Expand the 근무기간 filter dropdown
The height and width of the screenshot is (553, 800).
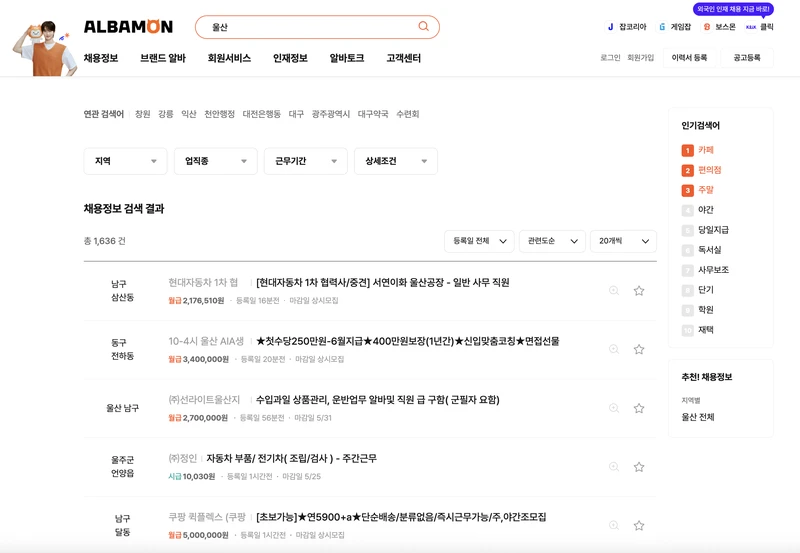pyautogui.click(x=306, y=161)
